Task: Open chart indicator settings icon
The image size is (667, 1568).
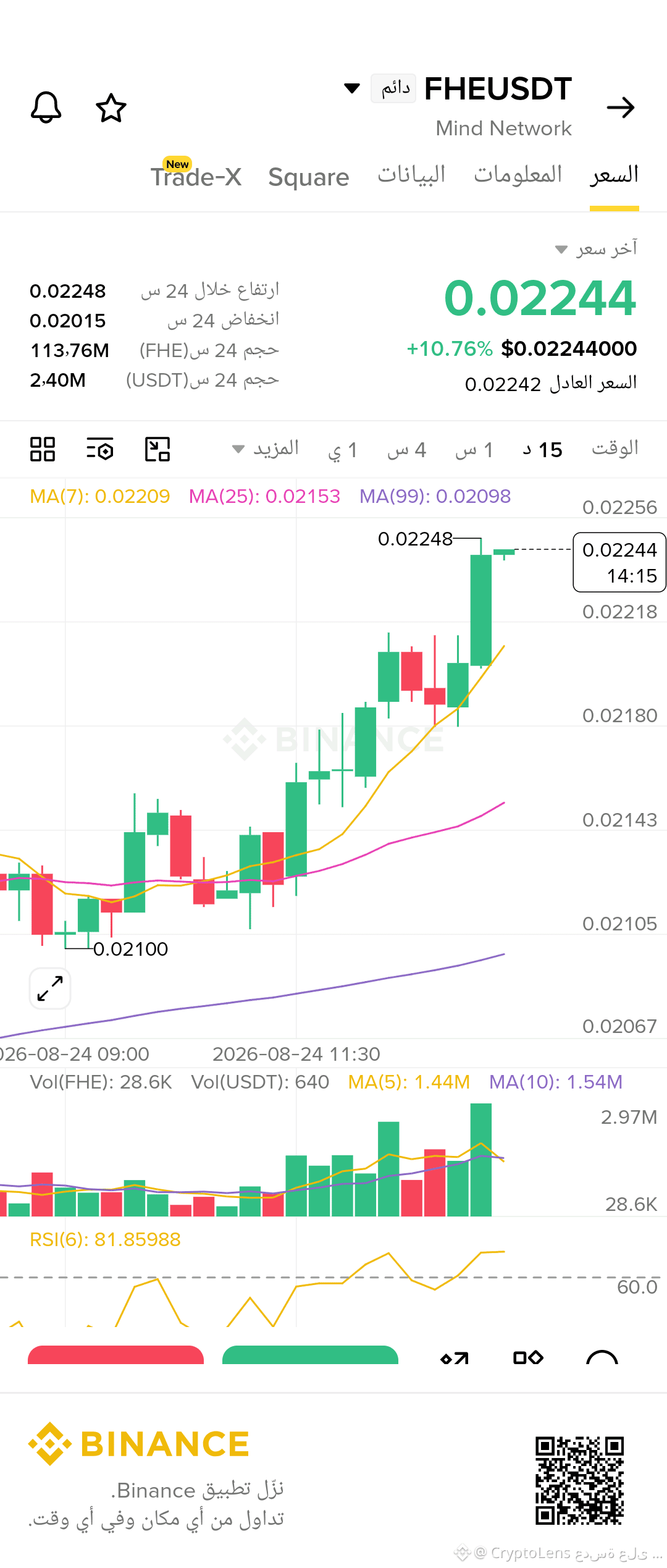Action: coord(100,449)
